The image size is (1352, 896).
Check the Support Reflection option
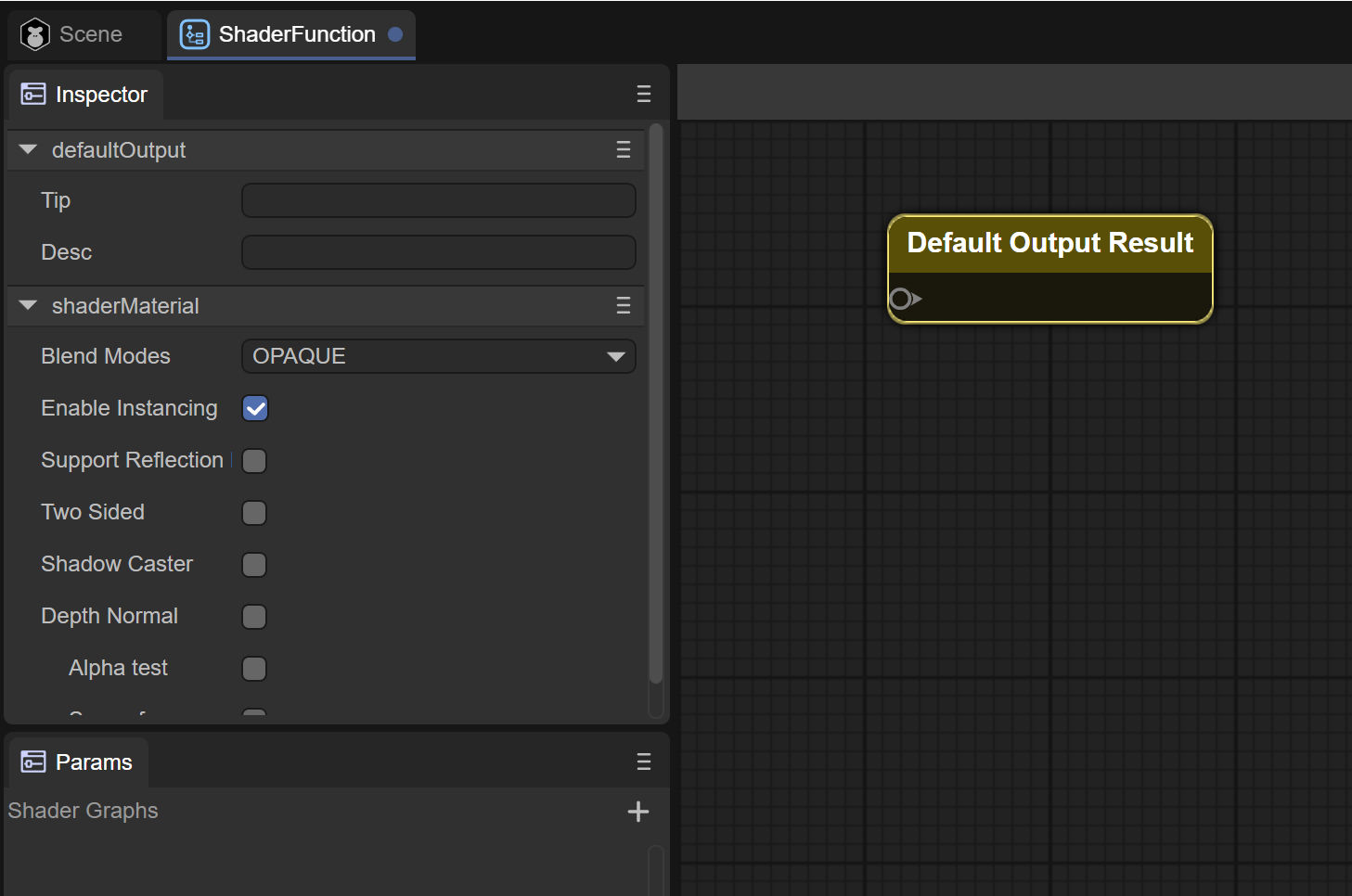(254, 461)
